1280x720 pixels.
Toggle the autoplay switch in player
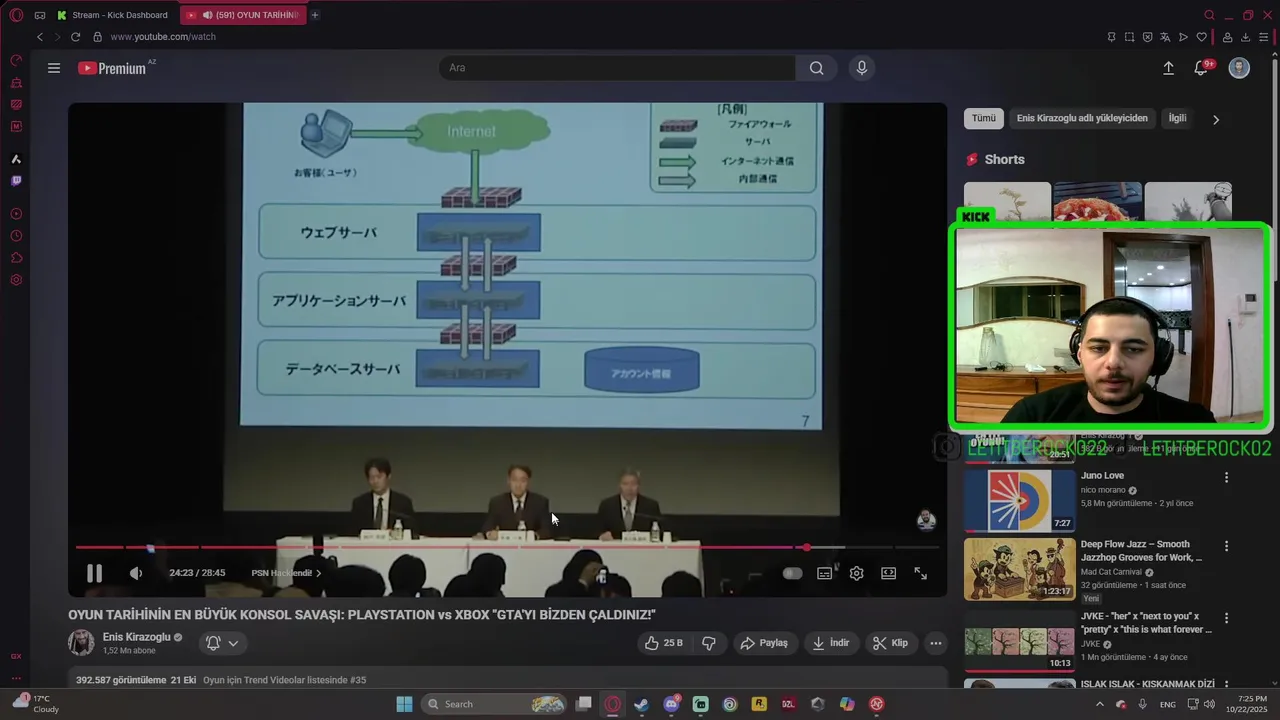pos(792,573)
